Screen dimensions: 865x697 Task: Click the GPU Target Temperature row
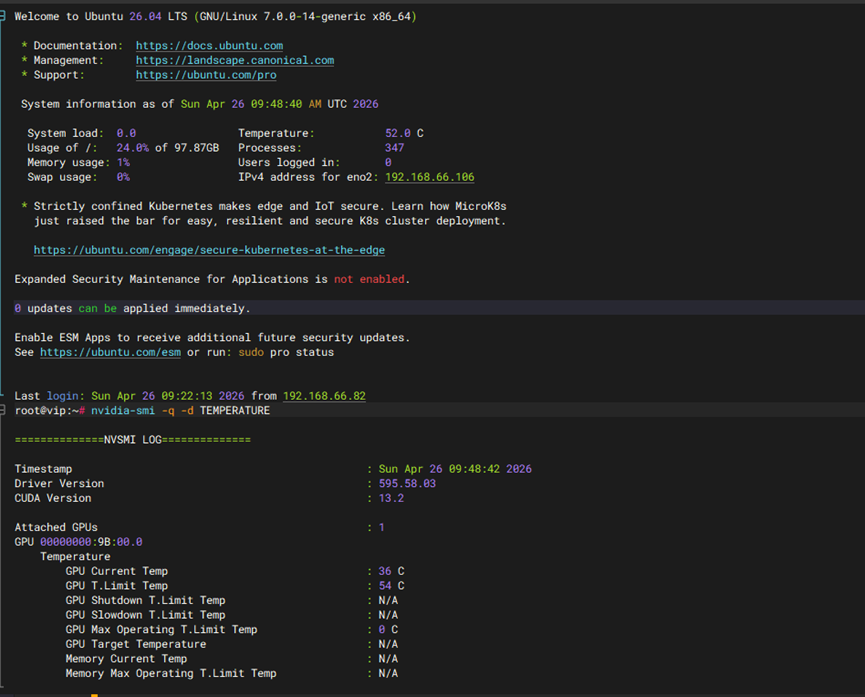(x=232, y=644)
